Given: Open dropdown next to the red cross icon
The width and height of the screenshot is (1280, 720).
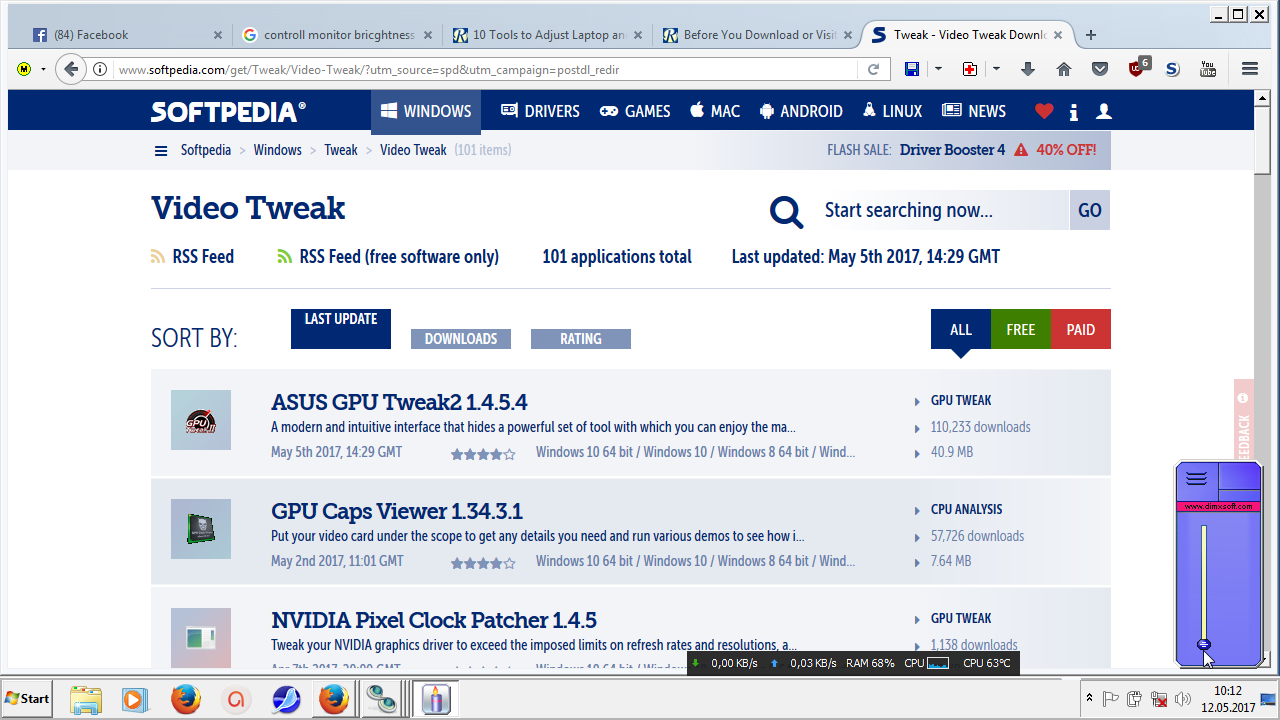Looking at the screenshot, I should [x=996, y=69].
